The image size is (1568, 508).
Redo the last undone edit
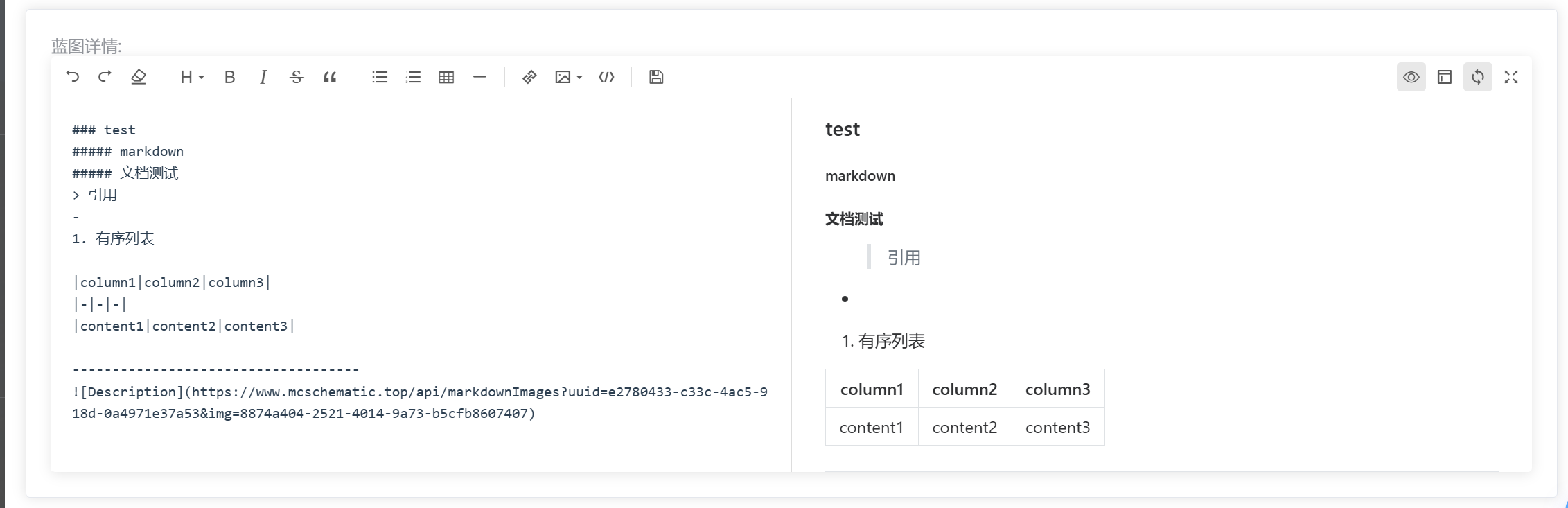tap(105, 77)
